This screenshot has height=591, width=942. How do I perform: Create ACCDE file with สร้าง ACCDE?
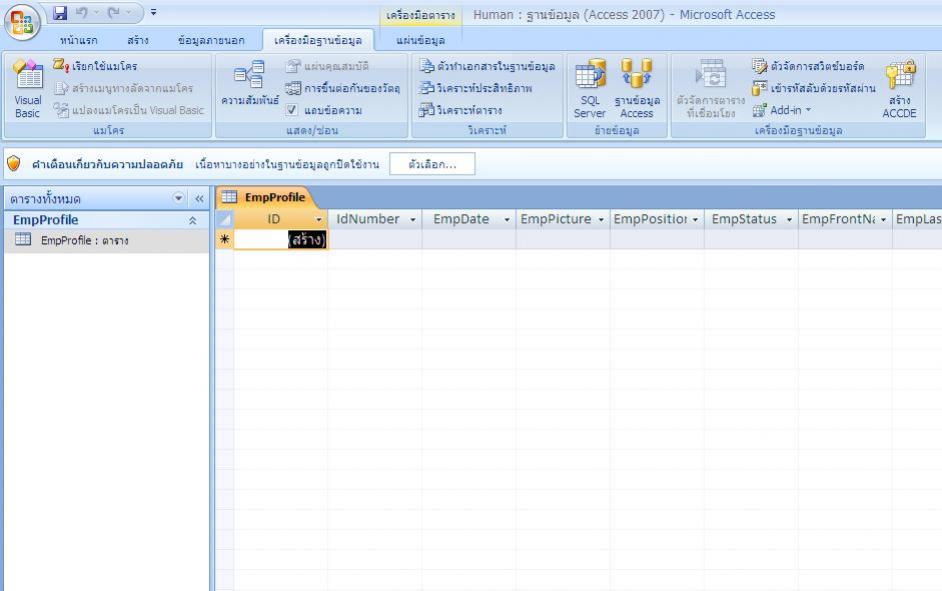coord(899,89)
